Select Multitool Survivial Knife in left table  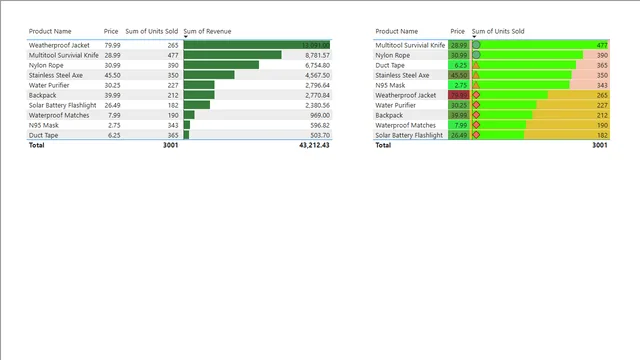coord(64,55)
